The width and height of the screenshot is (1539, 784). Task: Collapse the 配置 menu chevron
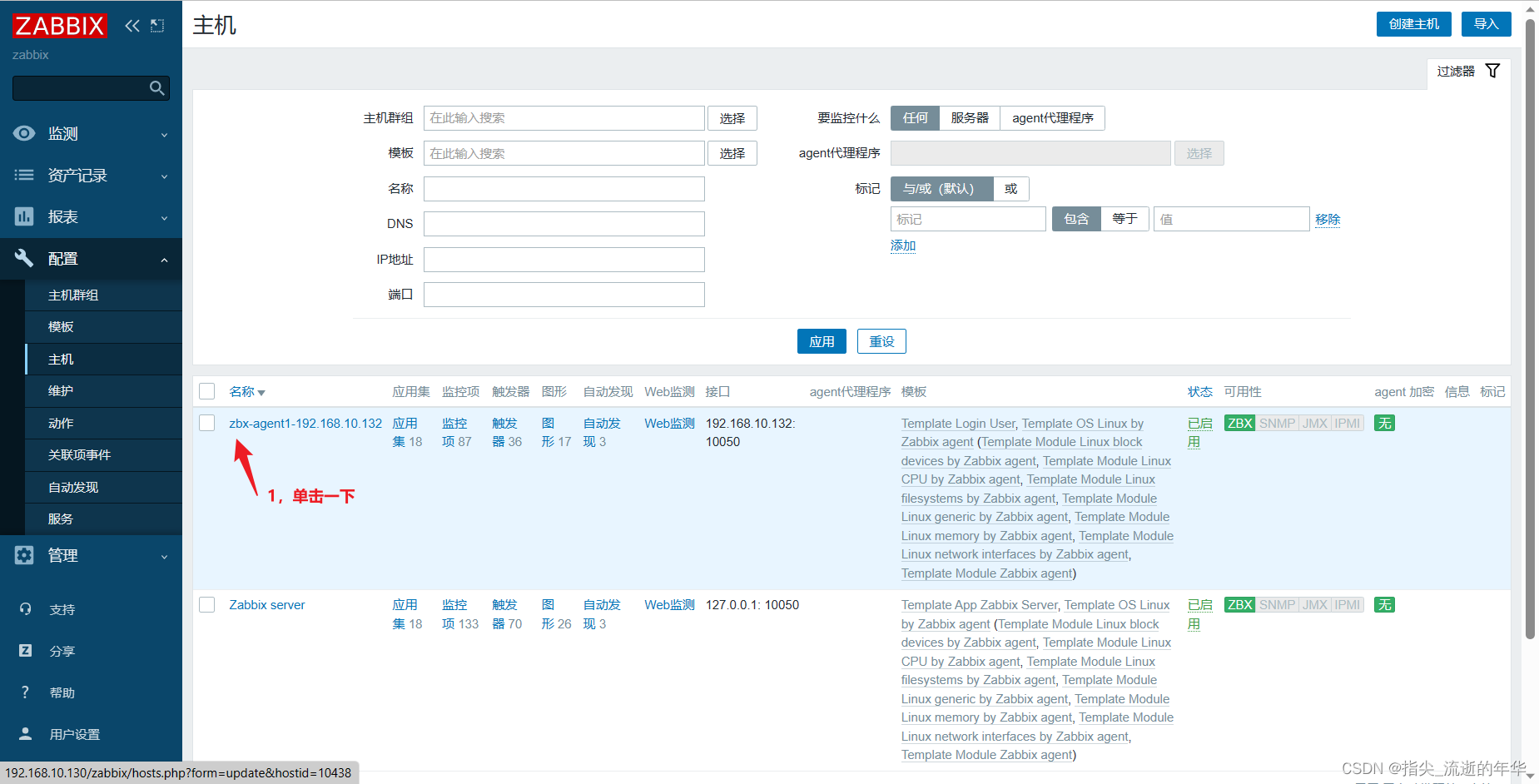point(164,260)
